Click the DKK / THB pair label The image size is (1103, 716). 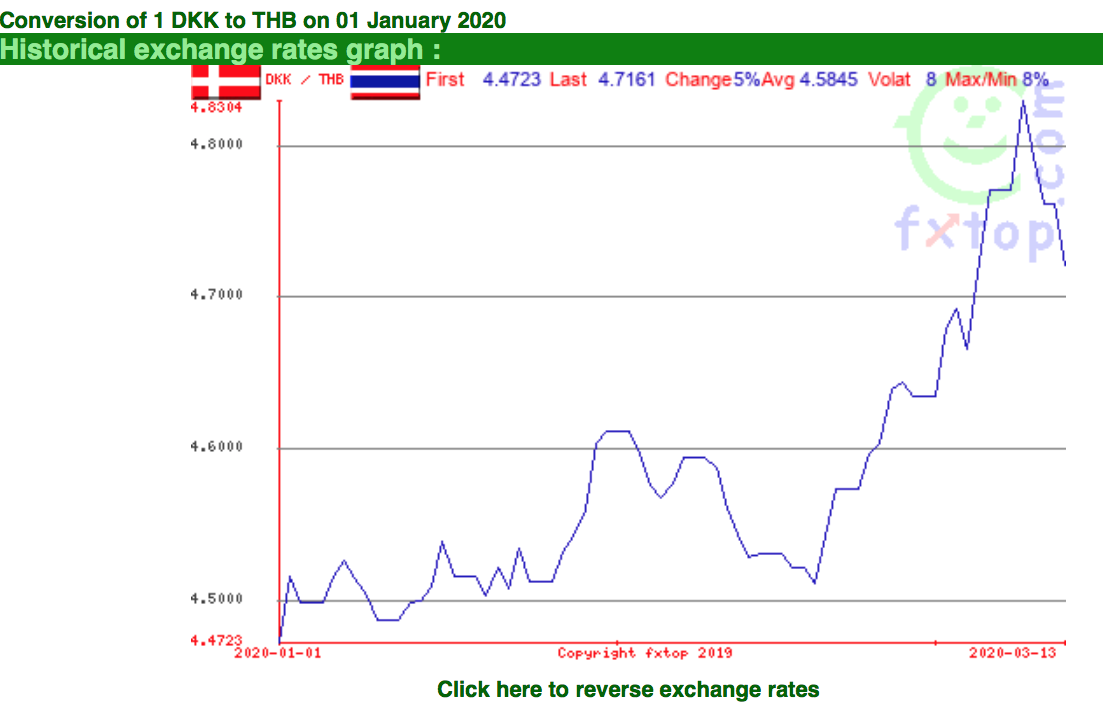coord(305,79)
